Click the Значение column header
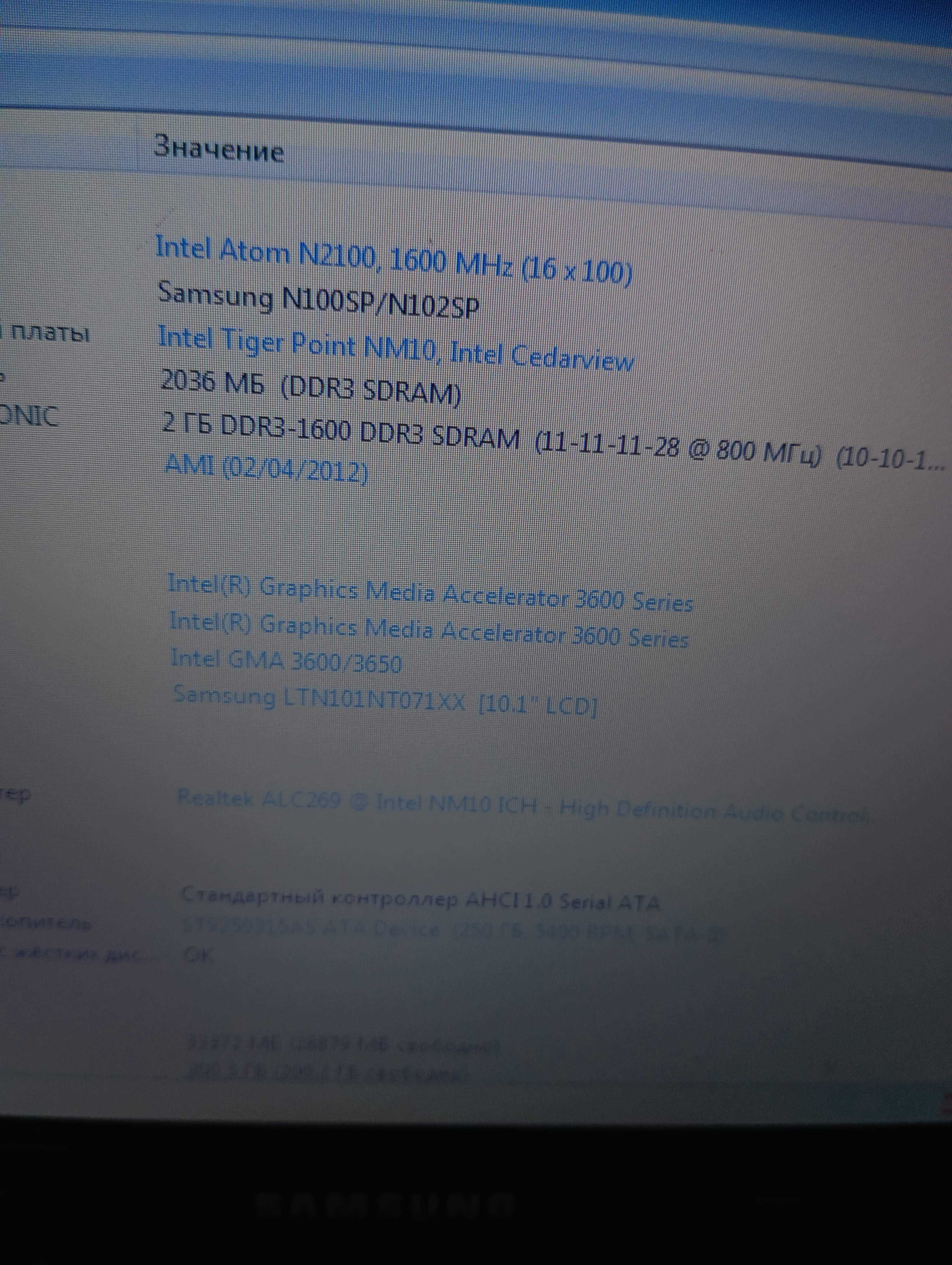Screen dimensions: 952x1265 tap(219, 149)
